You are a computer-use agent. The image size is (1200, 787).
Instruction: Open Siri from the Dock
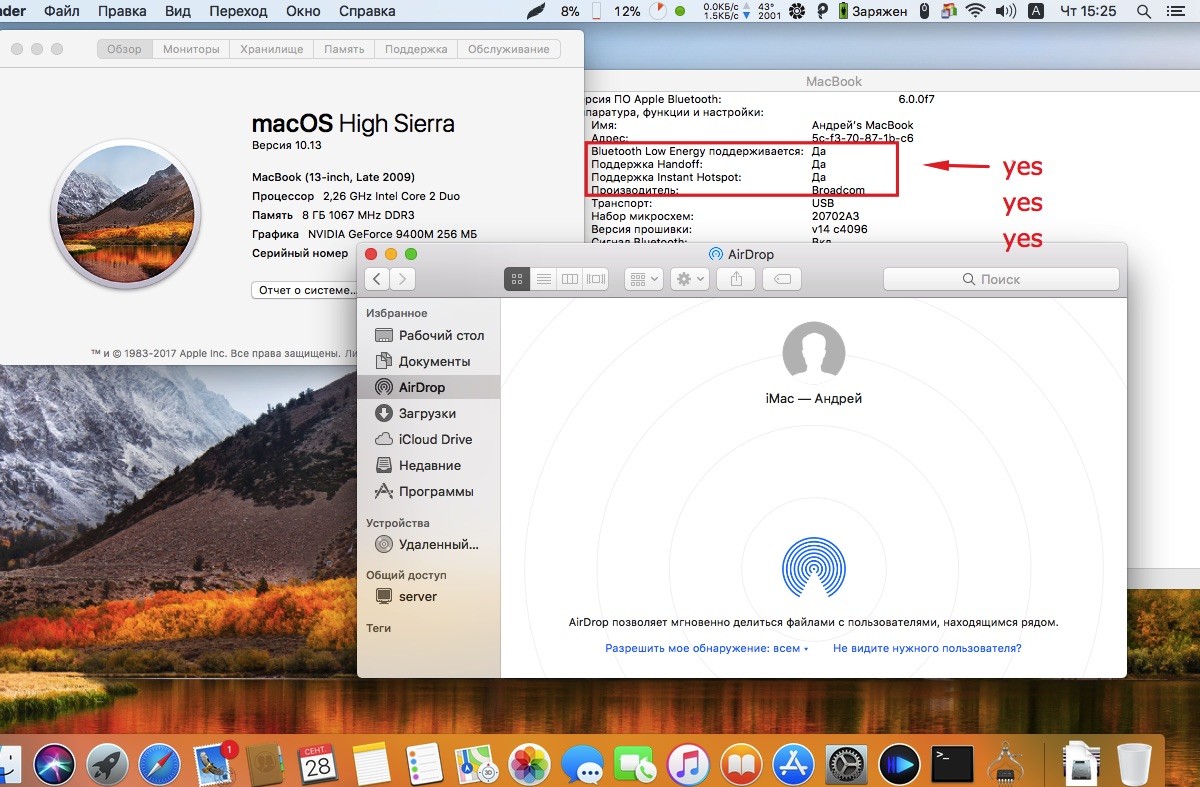[55, 766]
